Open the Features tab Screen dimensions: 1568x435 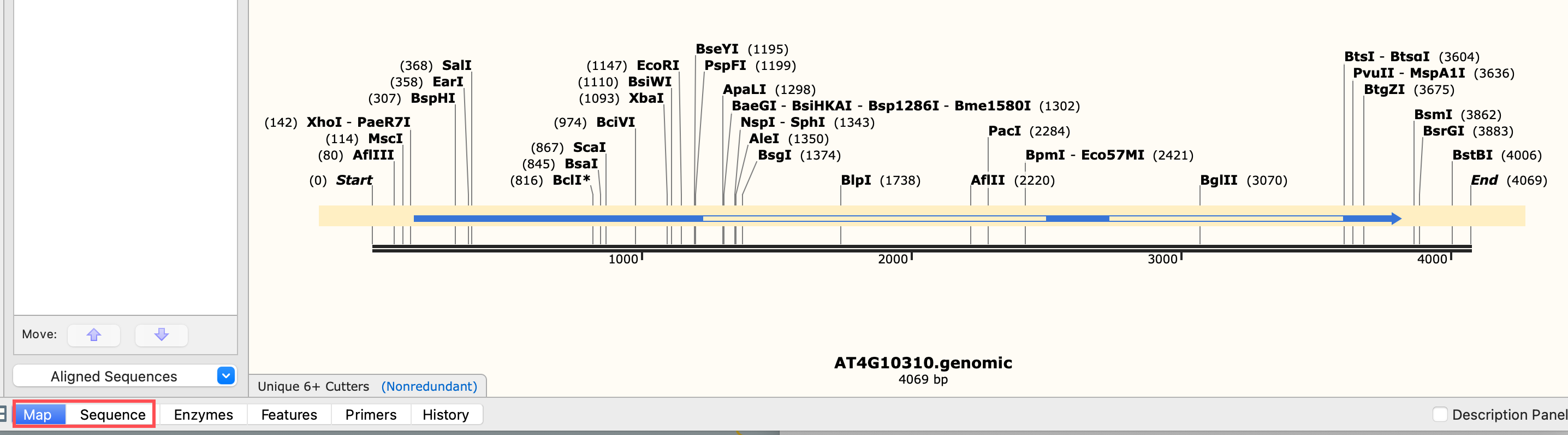(289, 415)
